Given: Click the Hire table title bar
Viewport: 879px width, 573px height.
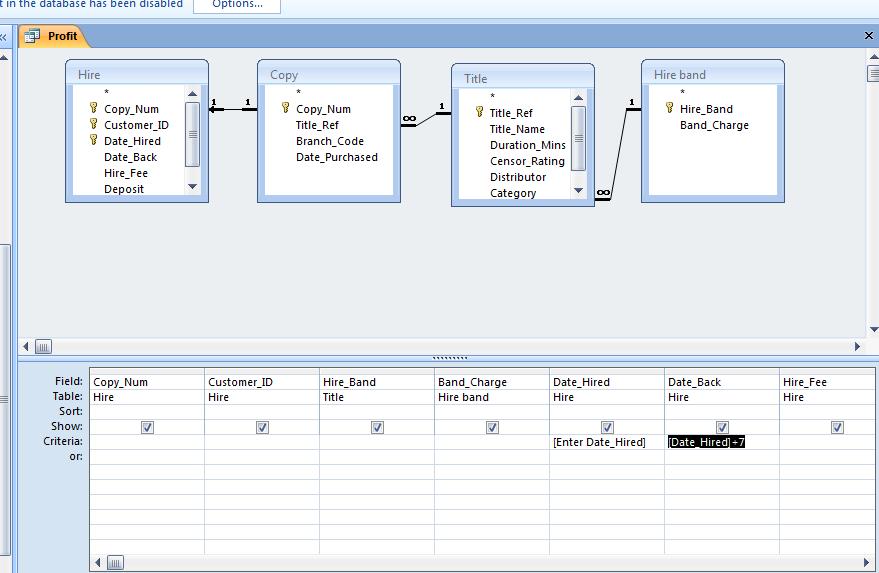Looking at the screenshot, I should pos(137,74).
